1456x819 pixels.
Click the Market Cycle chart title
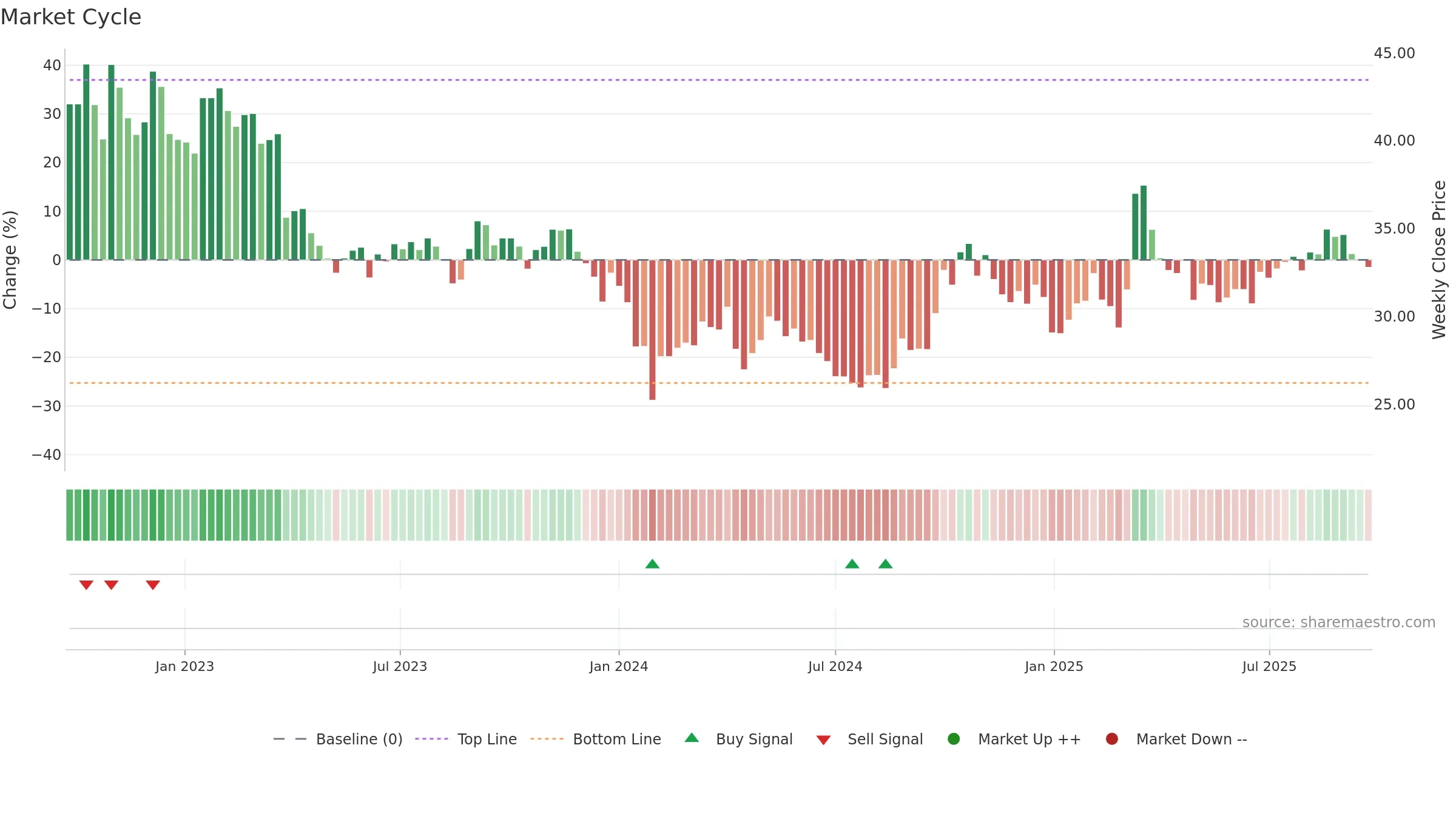pyautogui.click(x=70, y=17)
